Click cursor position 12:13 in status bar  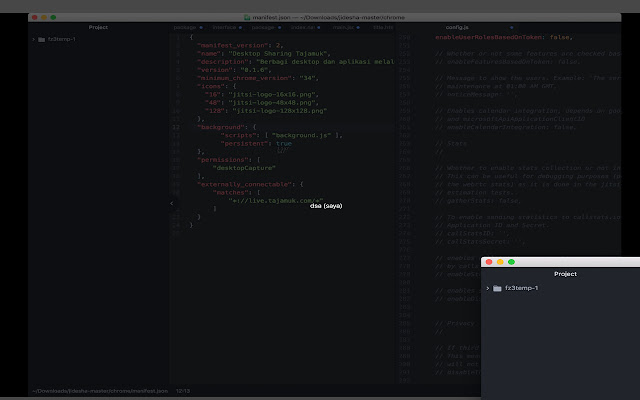click(x=183, y=391)
